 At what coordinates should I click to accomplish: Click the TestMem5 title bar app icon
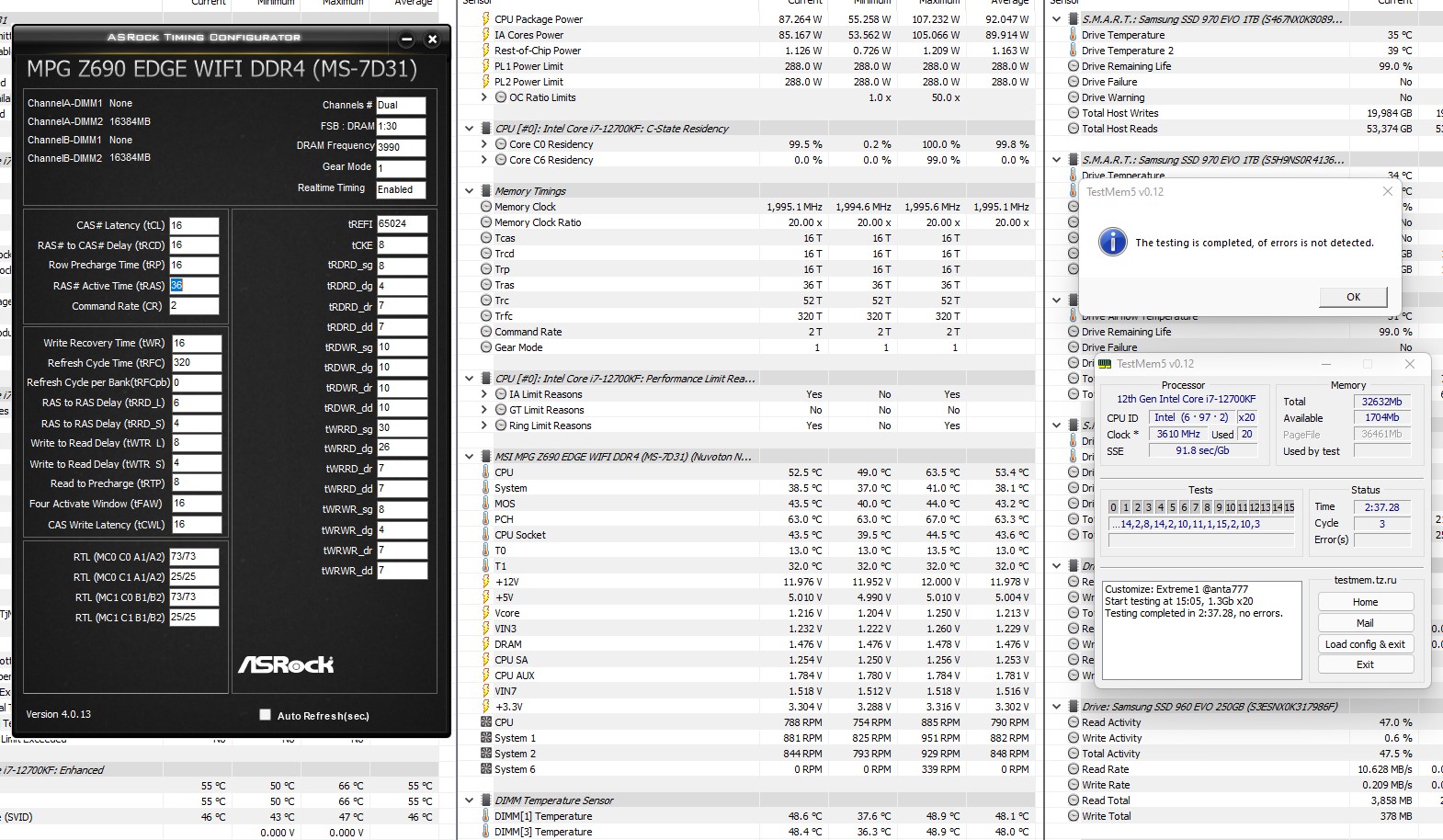[1106, 364]
